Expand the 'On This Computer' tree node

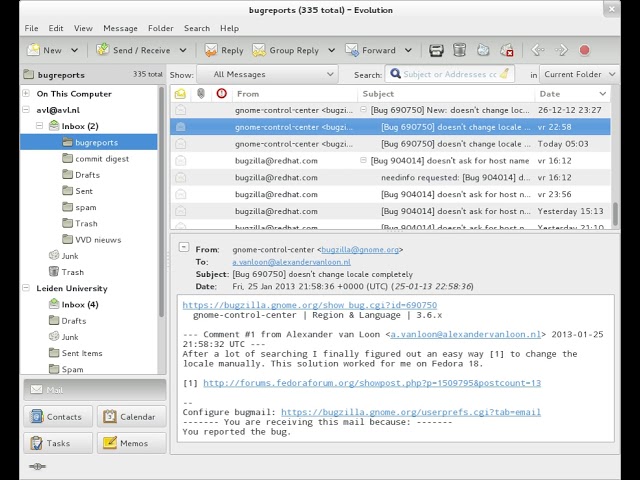pyautogui.click(x=27, y=94)
